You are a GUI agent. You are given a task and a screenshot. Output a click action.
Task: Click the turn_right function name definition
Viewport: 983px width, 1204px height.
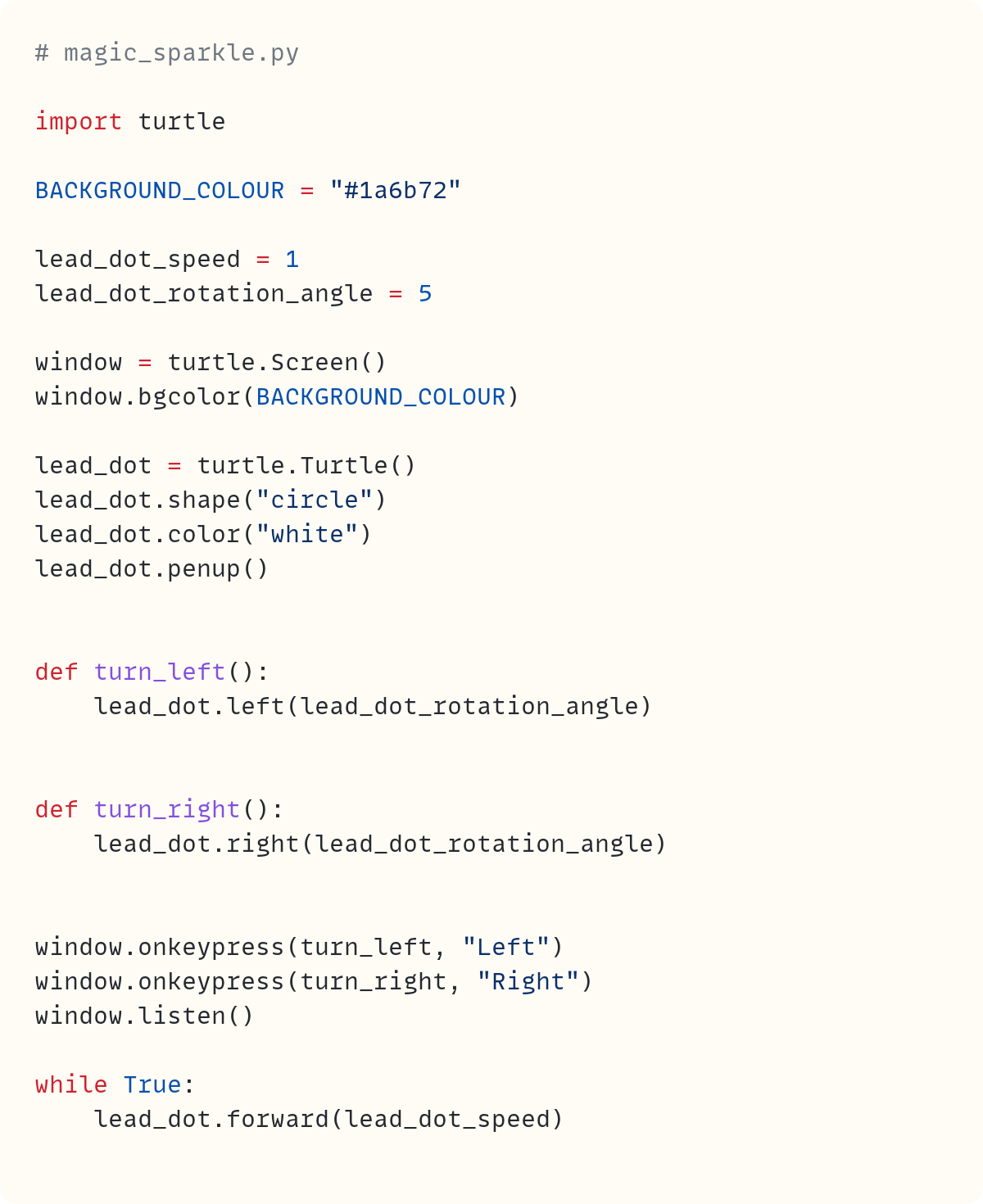click(x=166, y=810)
